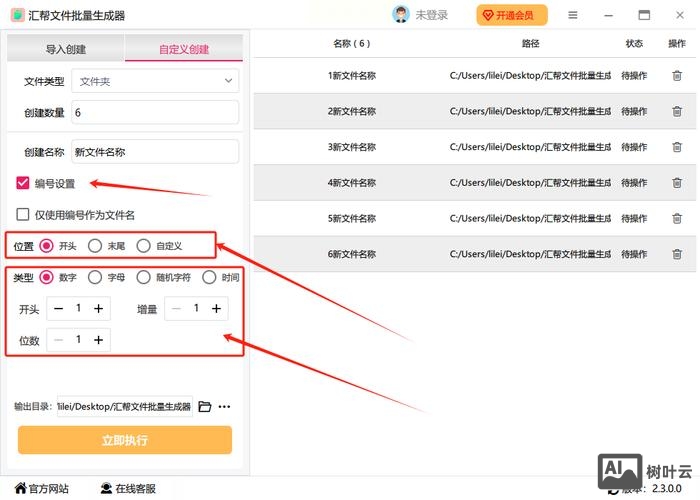700x500 pixels.
Task: Increase the 开头 start number with plus
Action: 98,309
